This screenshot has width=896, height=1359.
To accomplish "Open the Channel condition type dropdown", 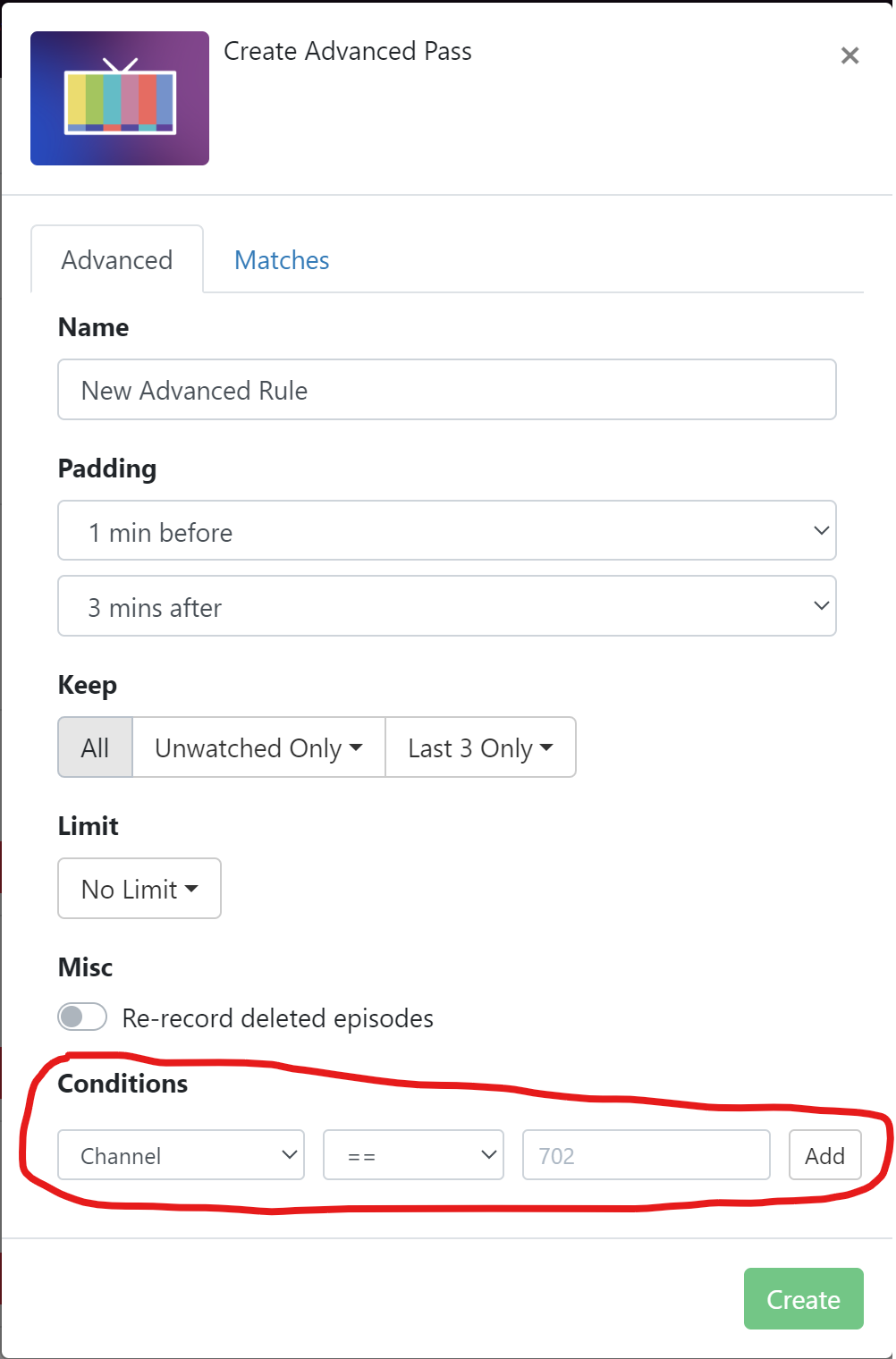I will click(181, 1155).
